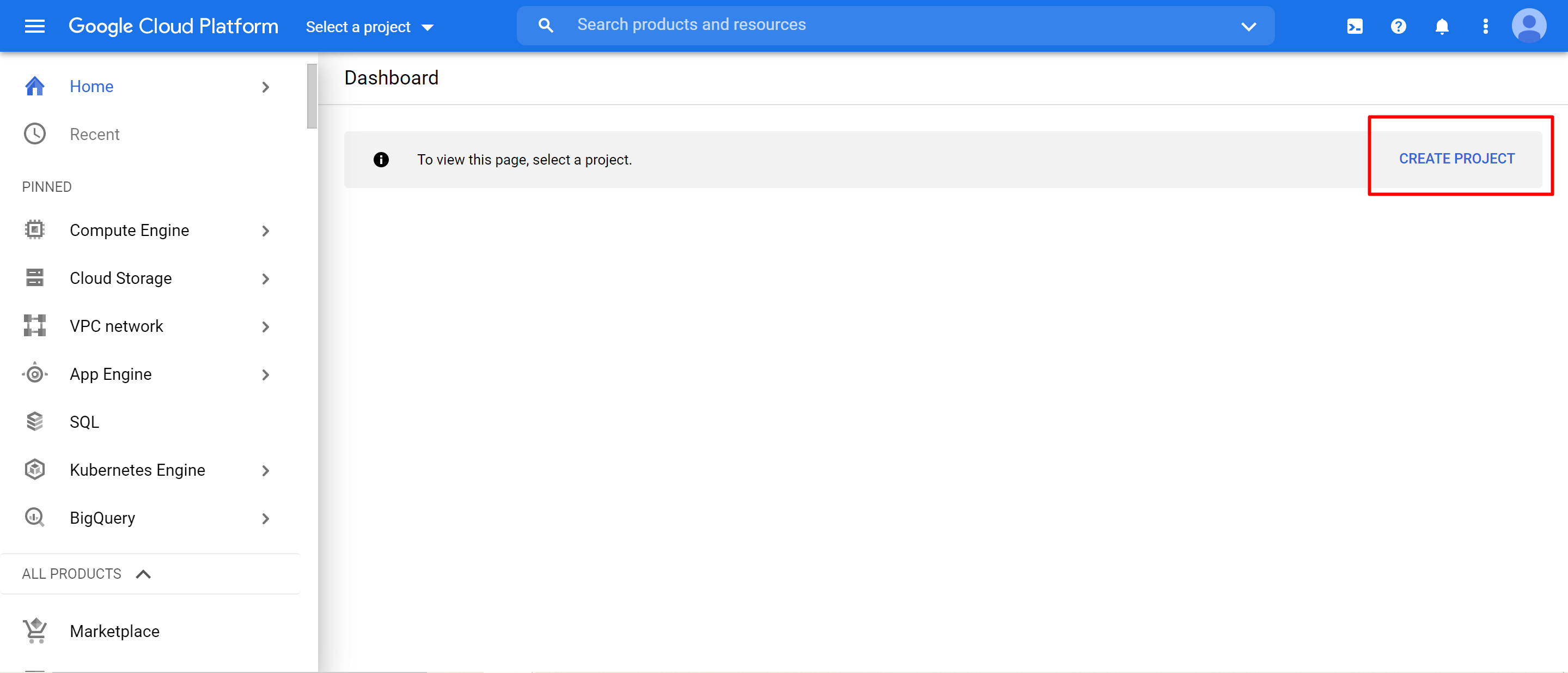Screen dimensions: 1568x673
Task: Click the SQL stacked layers icon
Action: point(35,421)
